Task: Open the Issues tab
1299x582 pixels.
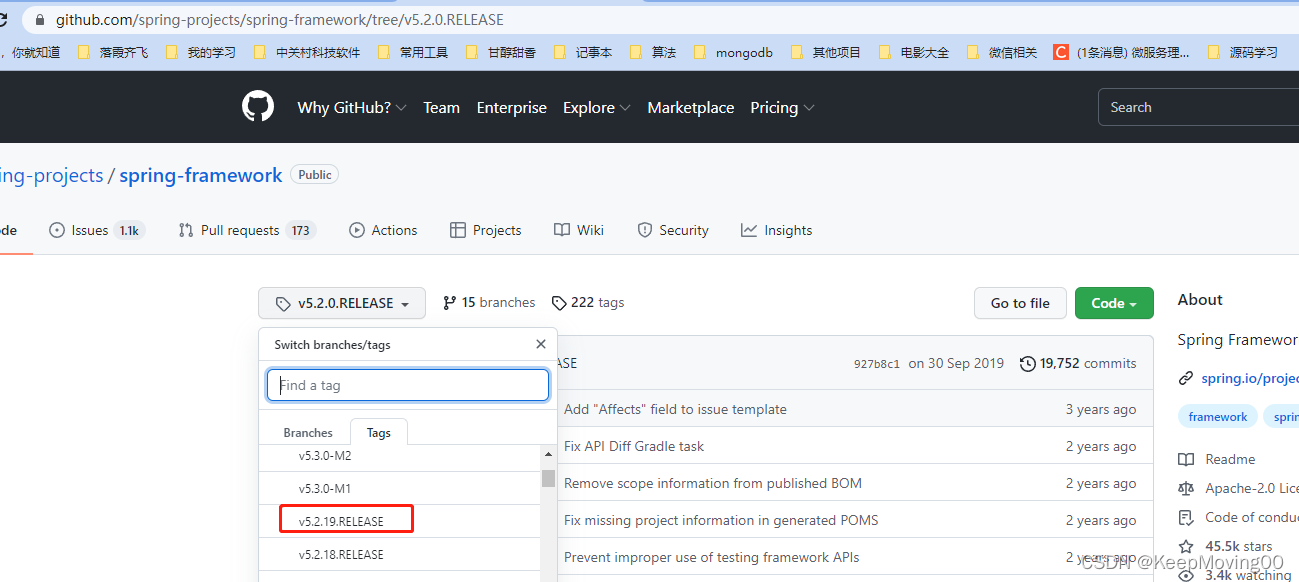Action: 97,230
